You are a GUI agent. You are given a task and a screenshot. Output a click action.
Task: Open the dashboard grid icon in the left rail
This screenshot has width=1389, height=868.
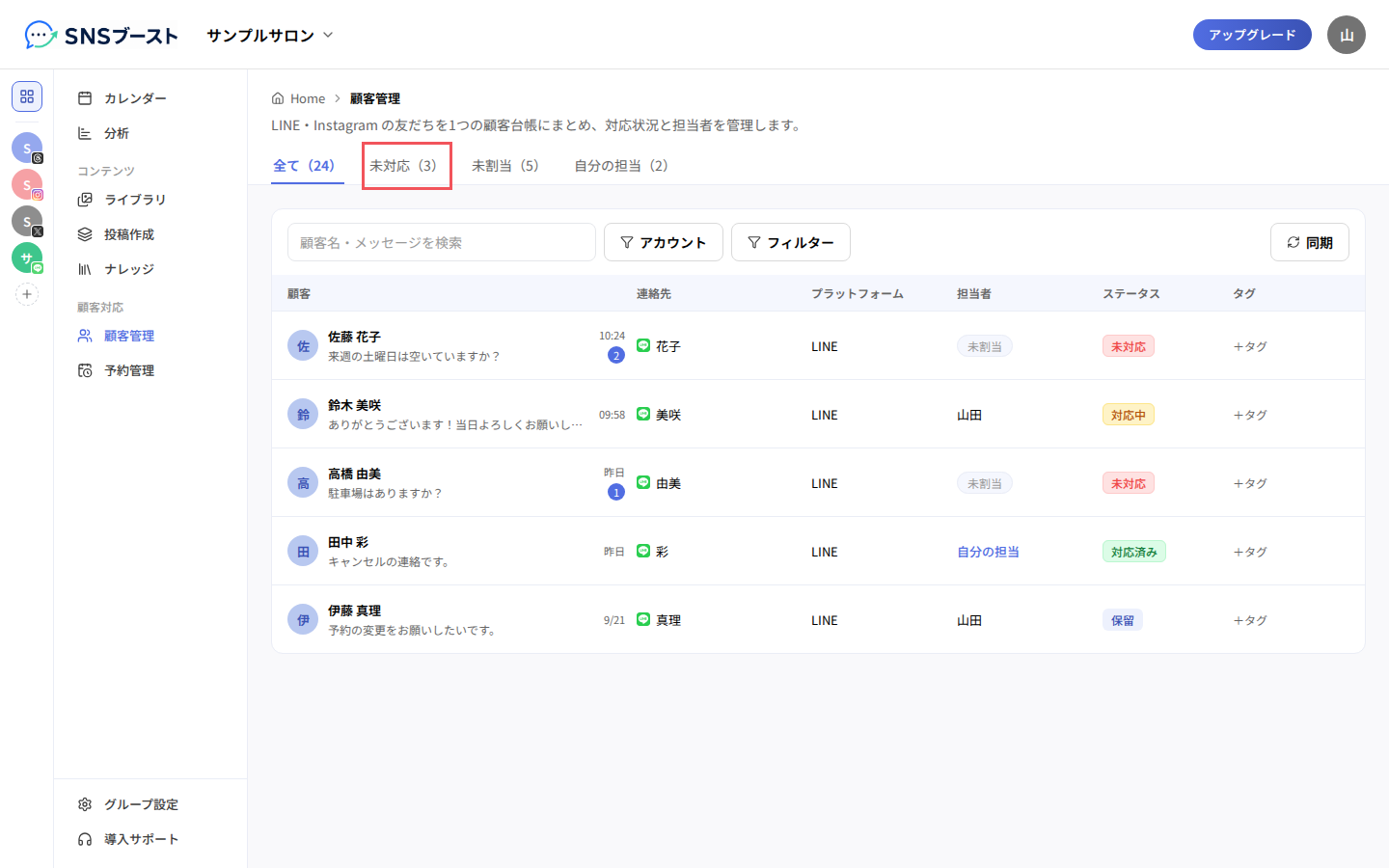[27, 96]
